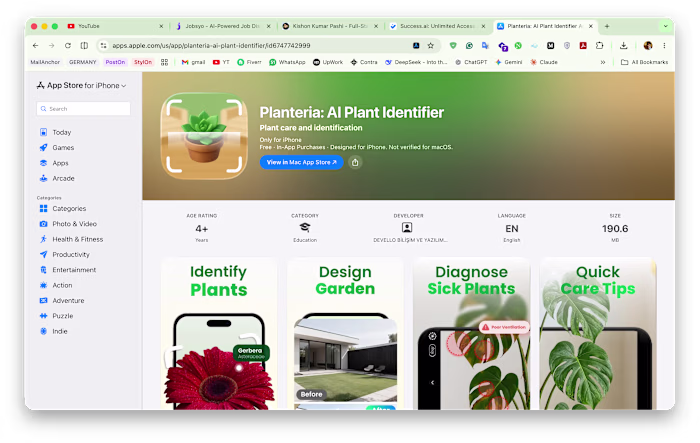The height and width of the screenshot is (443, 700).
Task: Open the Contra bookmark
Action: point(364,62)
